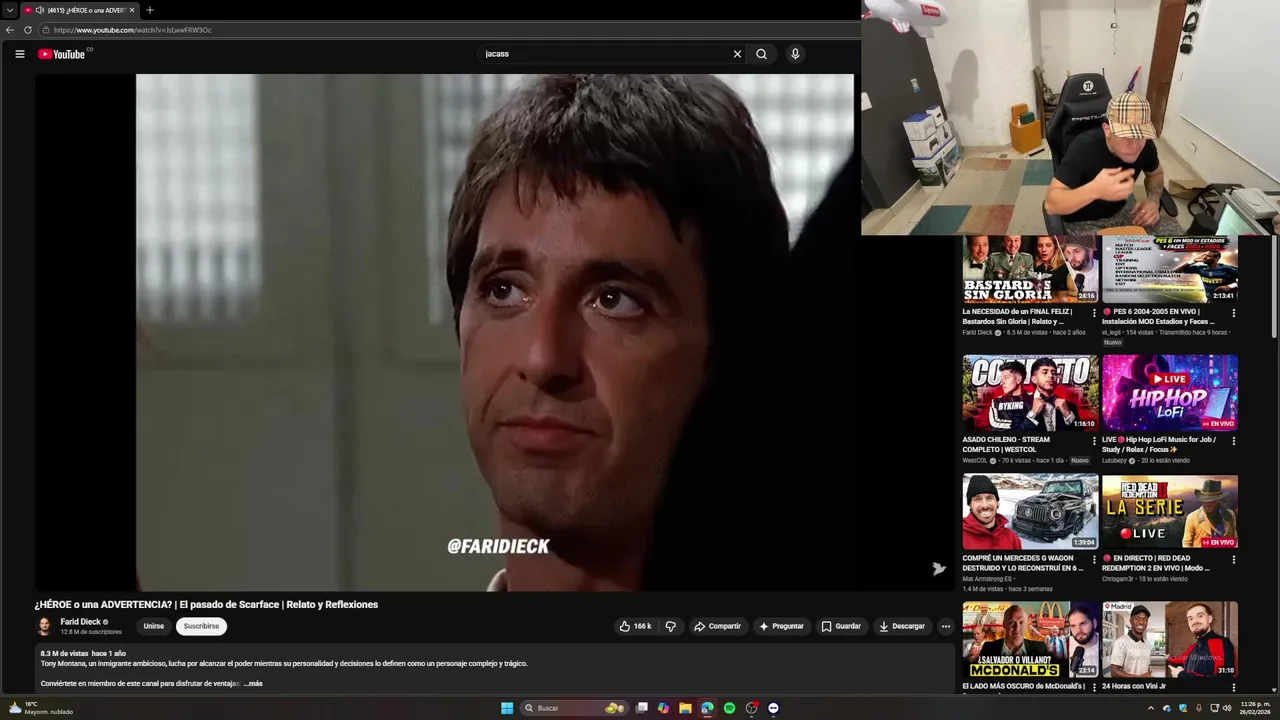Open the Farid Dieck channel name link
Image resolution: width=1280 pixels, height=720 pixels.
pos(80,621)
